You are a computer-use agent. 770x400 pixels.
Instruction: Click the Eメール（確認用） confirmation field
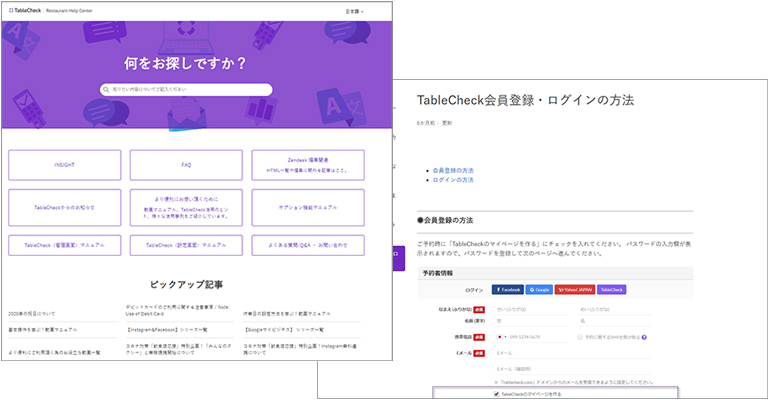[x=573, y=369]
